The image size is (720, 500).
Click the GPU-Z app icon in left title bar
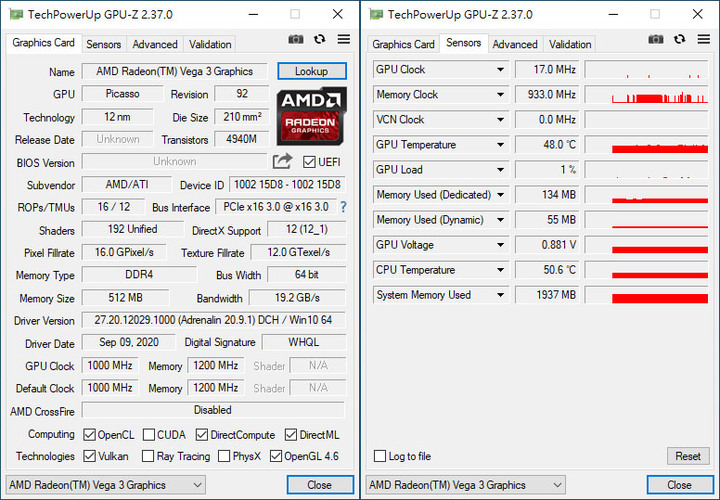16,15
